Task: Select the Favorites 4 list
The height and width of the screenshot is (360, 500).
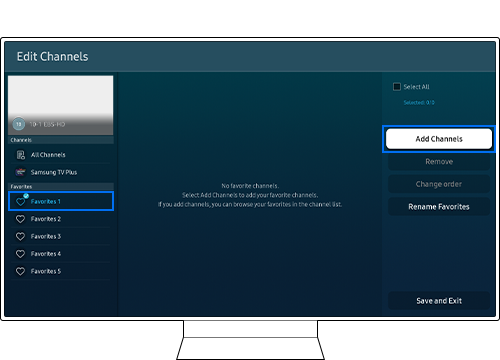Action: (61, 254)
